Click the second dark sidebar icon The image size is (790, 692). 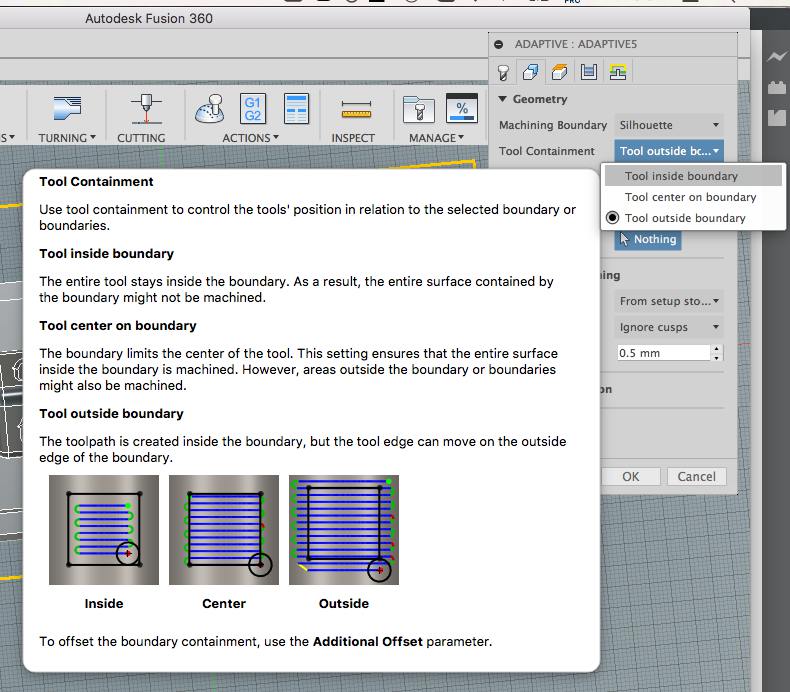pyautogui.click(x=776, y=88)
